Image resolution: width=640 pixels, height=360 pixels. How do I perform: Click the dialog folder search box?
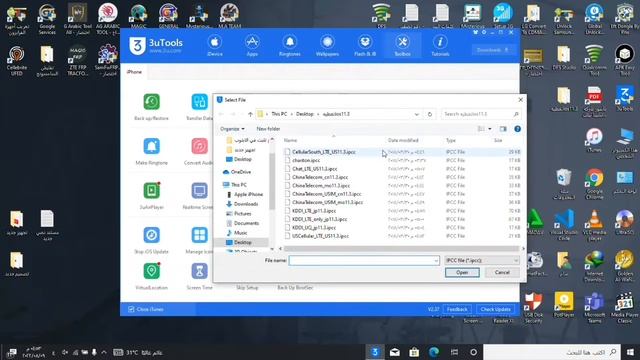481,114
